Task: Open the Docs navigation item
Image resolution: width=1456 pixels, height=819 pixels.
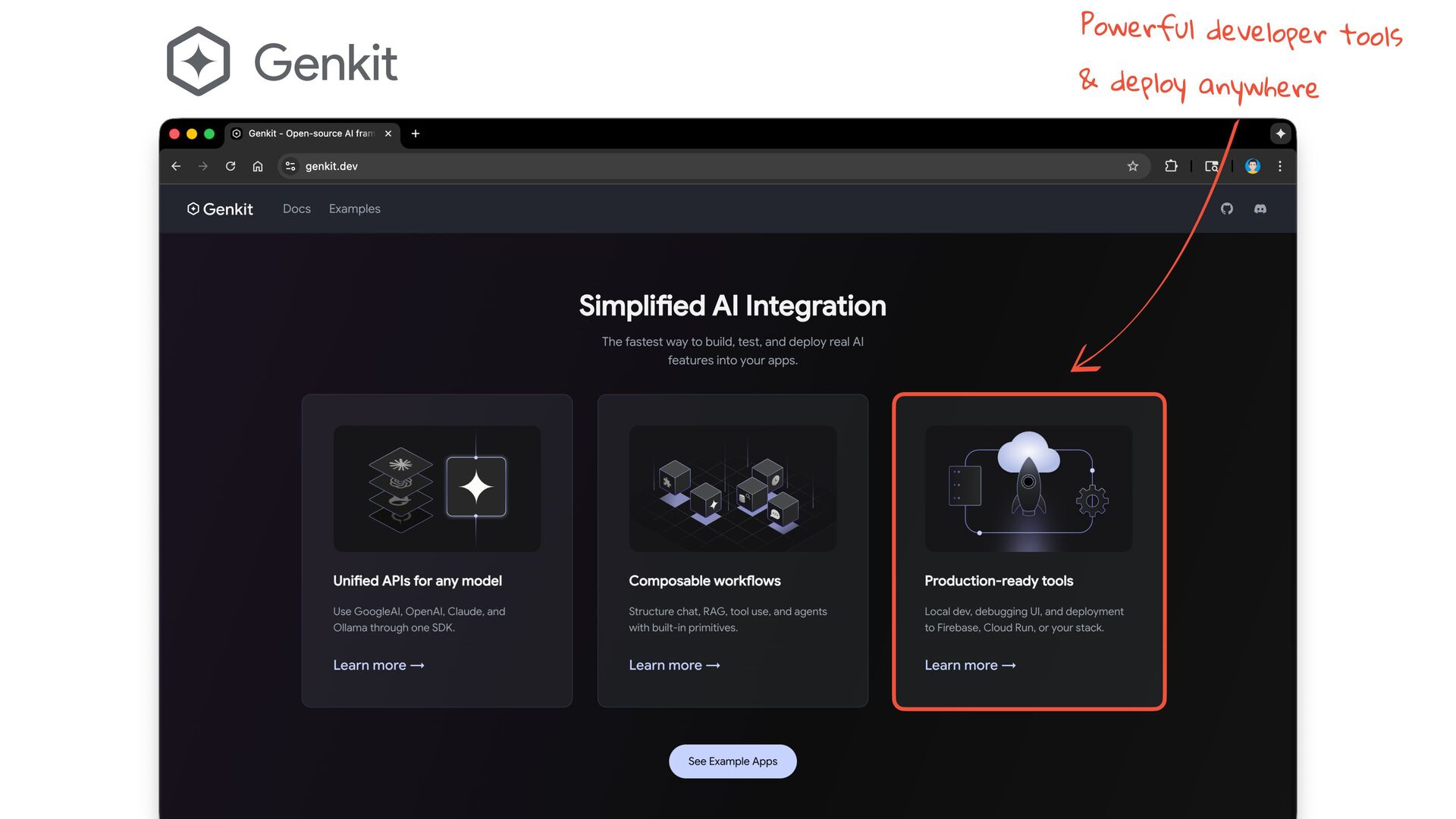Action: tap(297, 209)
